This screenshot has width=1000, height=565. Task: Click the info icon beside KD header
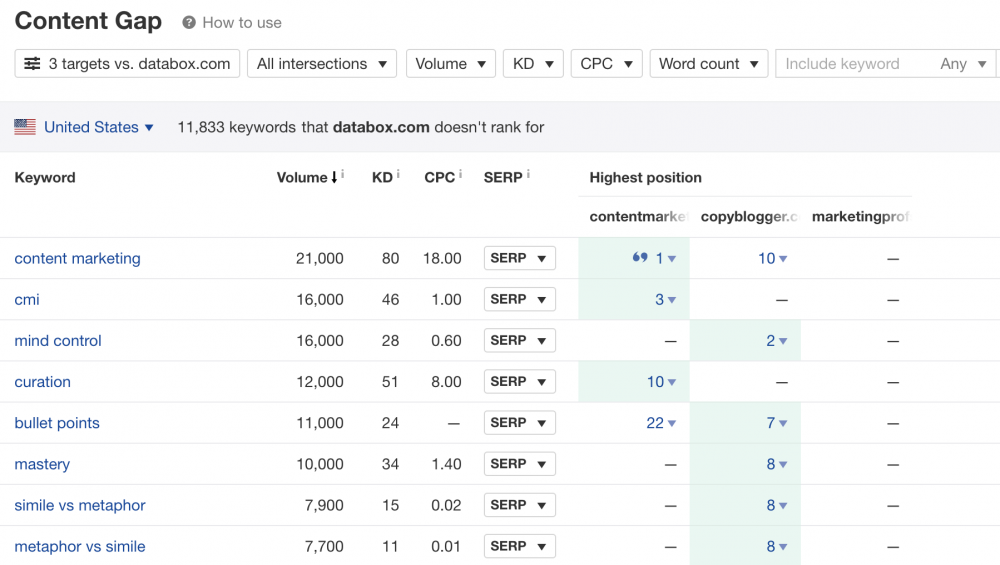click(398, 174)
